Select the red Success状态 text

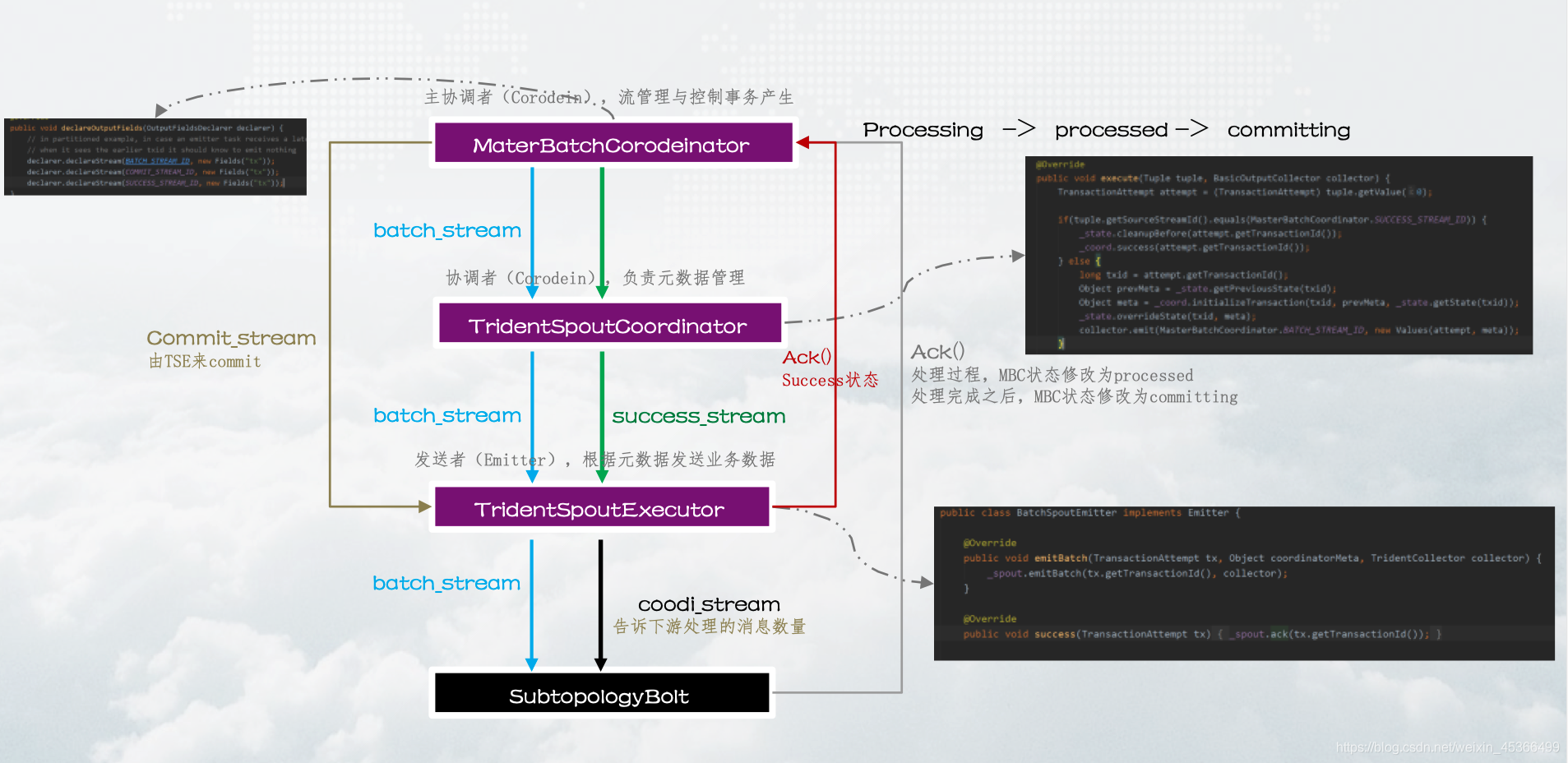point(830,380)
